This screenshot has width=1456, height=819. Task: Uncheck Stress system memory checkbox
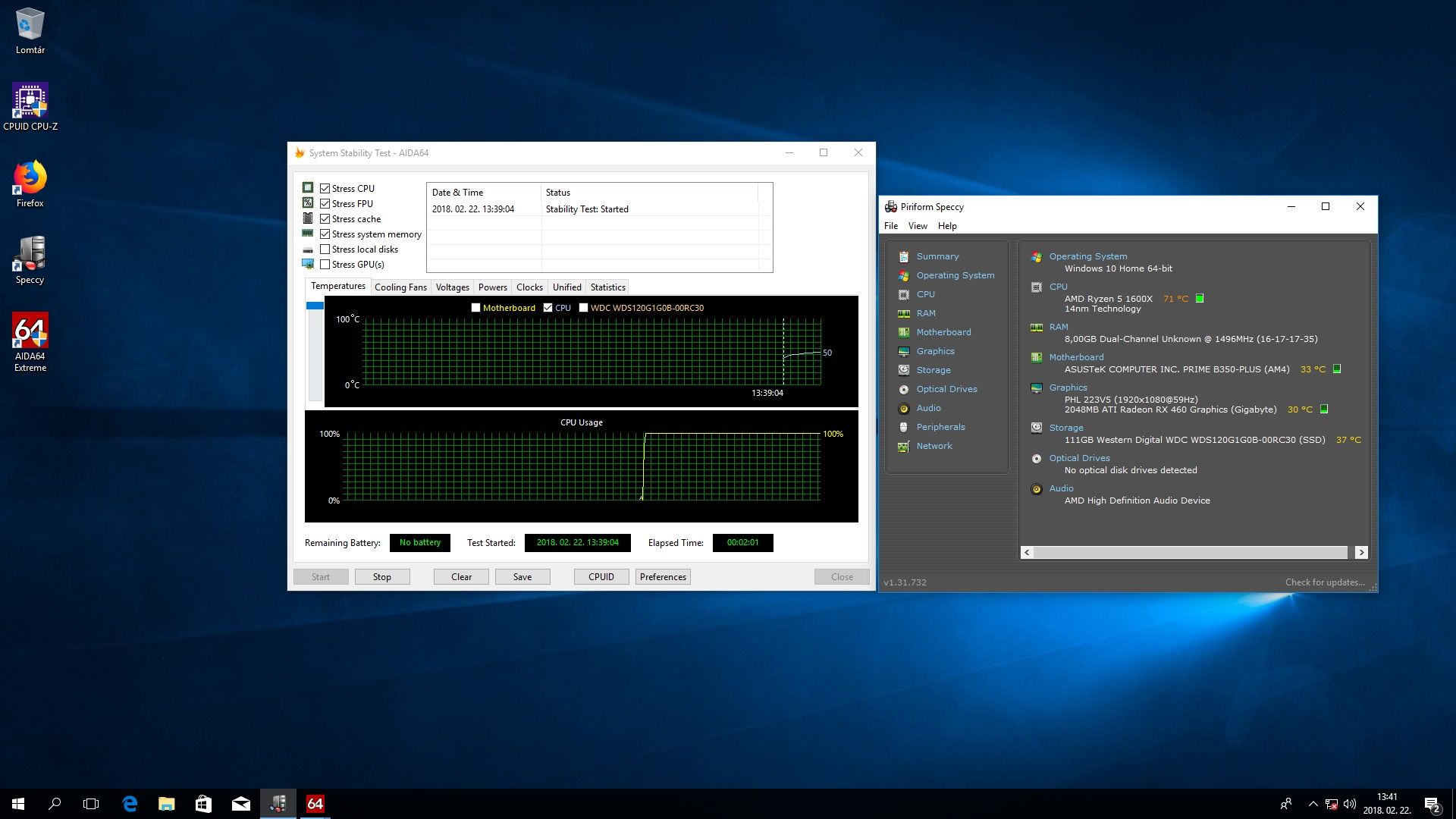[325, 234]
